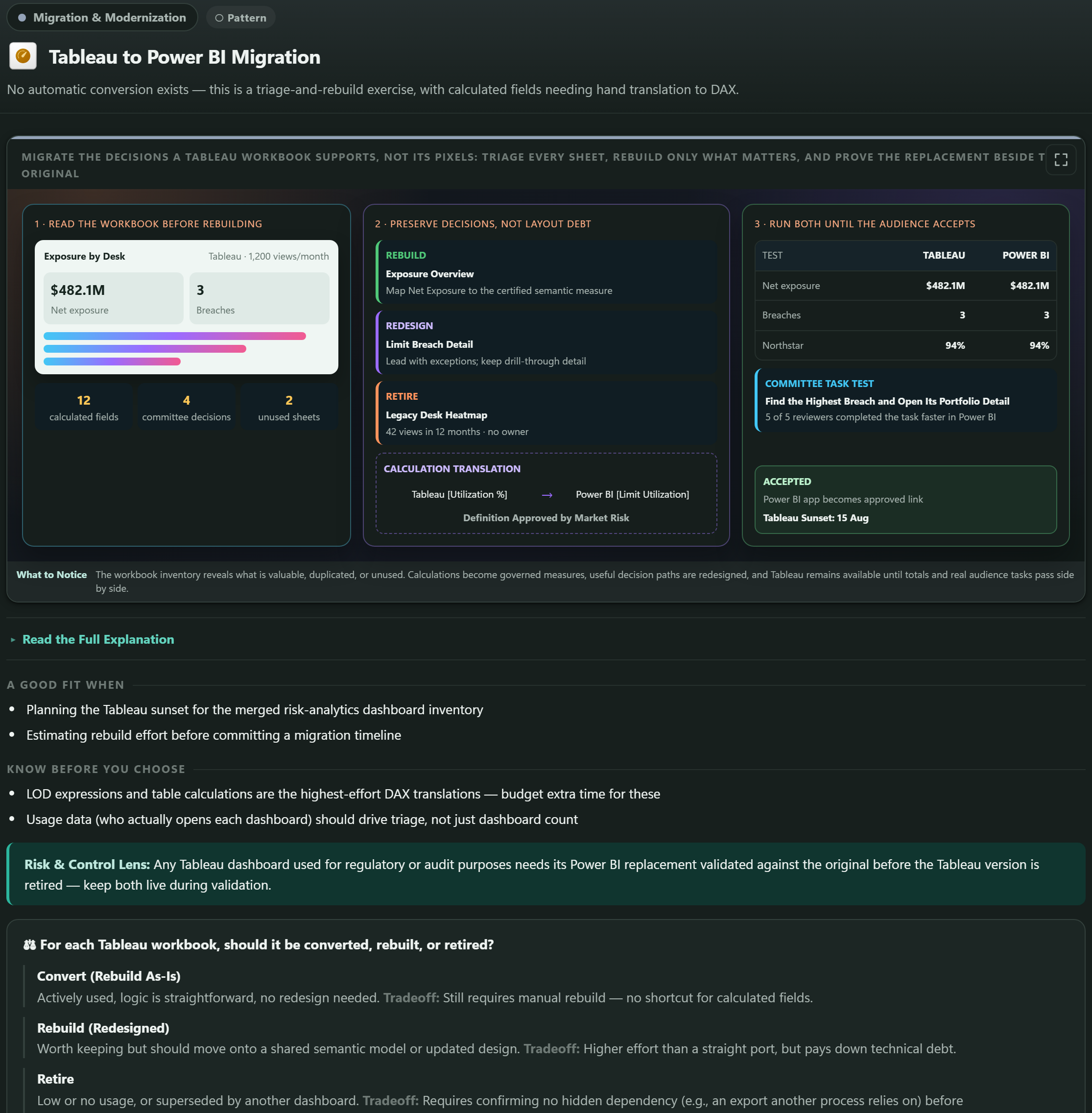Click the middle gradient bar in Exposure card
This screenshot has width=1092, height=1113.
click(145, 349)
